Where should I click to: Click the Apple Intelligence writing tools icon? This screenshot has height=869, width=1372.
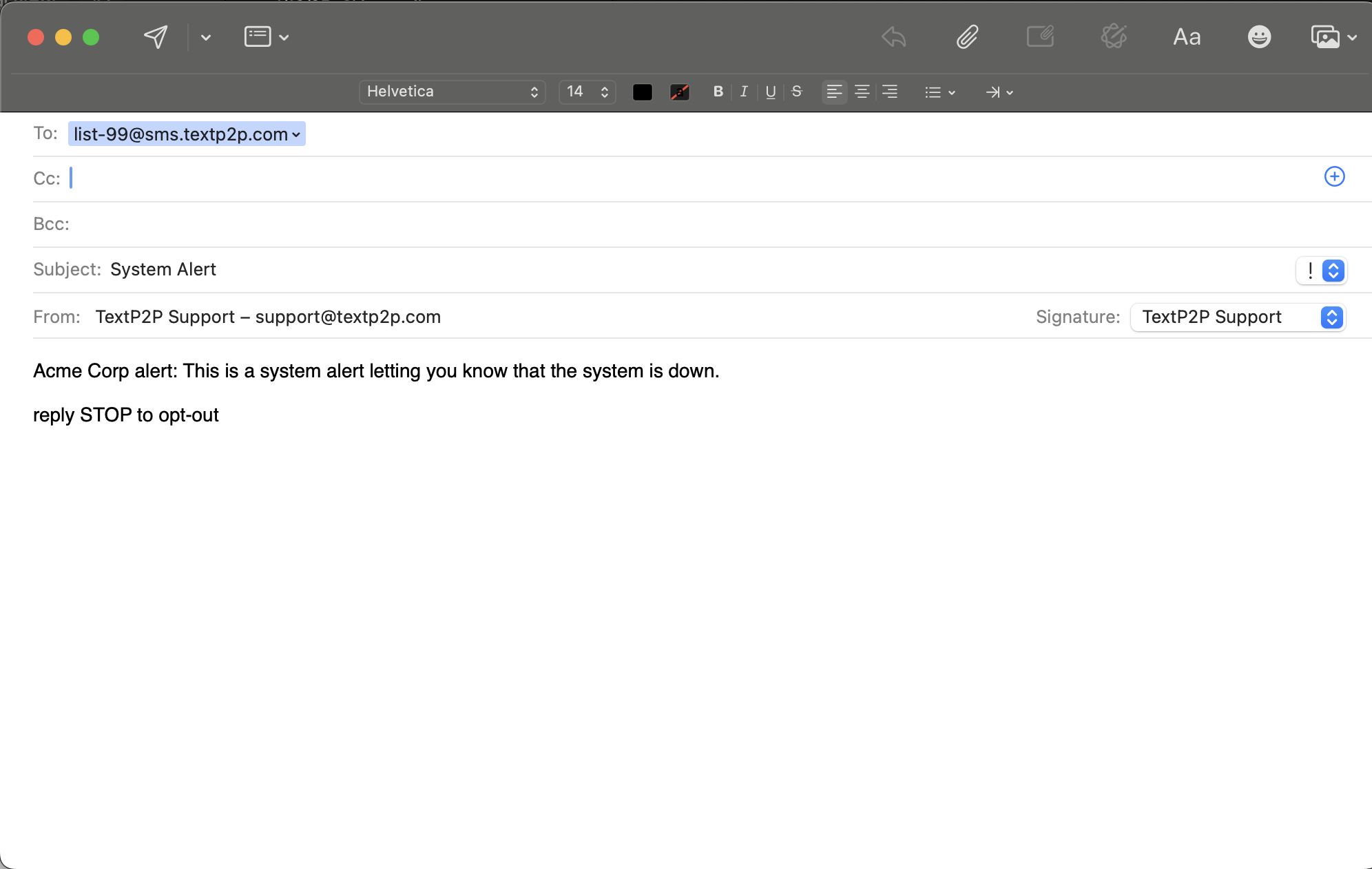(x=1114, y=36)
